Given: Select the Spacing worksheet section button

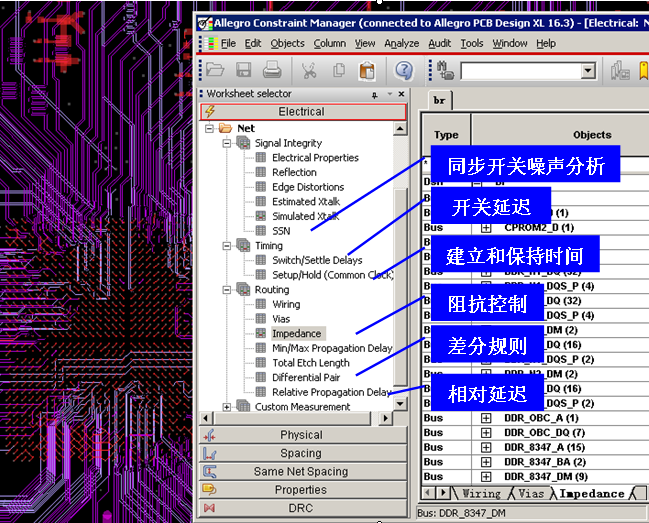Looking at the screenshot, I should (303, 453).
